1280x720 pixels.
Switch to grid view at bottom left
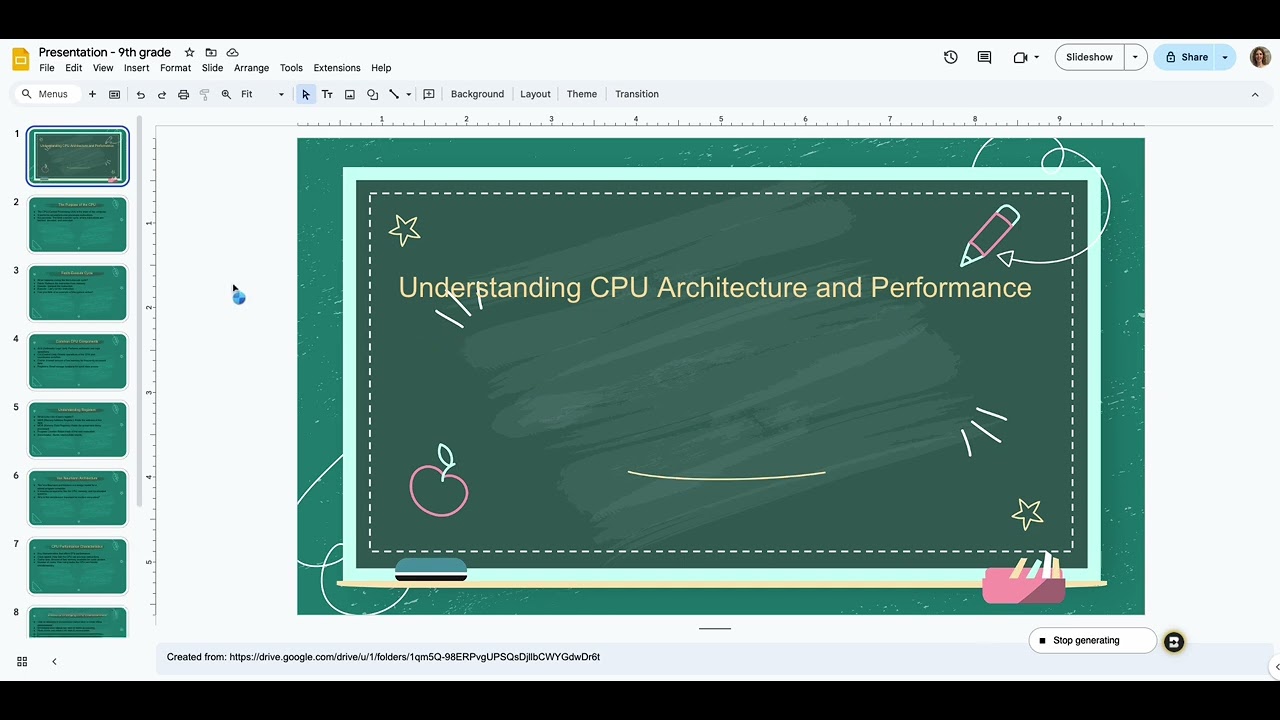22,661
